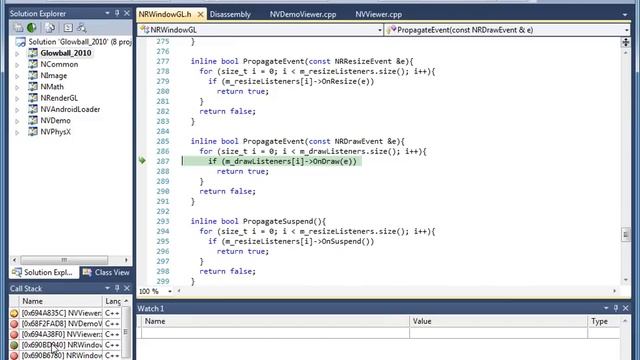Click Solution Explorer scroll left arrow
640x360 pixels.
point(15,260)
